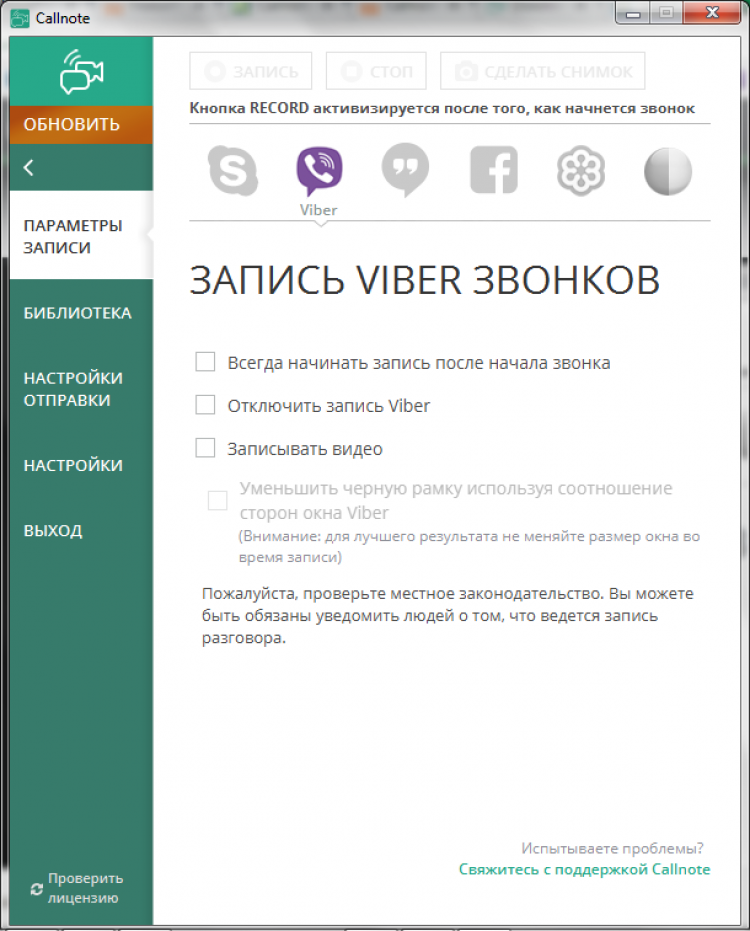Click the back chevron in the sidebar
The image size is (750, 931).
pyautogui.click(x=28, y=167)
